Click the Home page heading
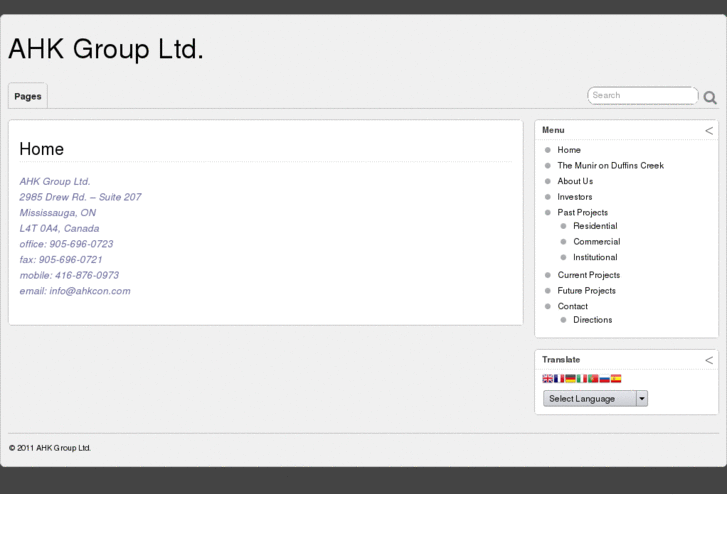This screenshot has height=545, width=727. click(x=42, y=149)
